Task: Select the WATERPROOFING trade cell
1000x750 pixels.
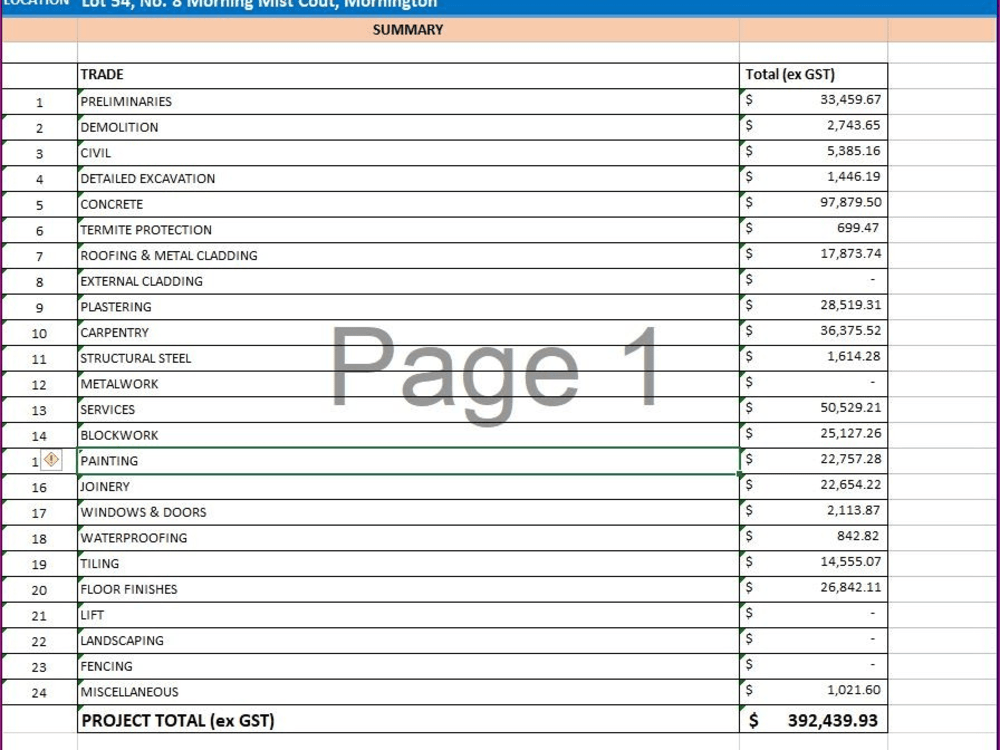Action: [x=408, y=538]
